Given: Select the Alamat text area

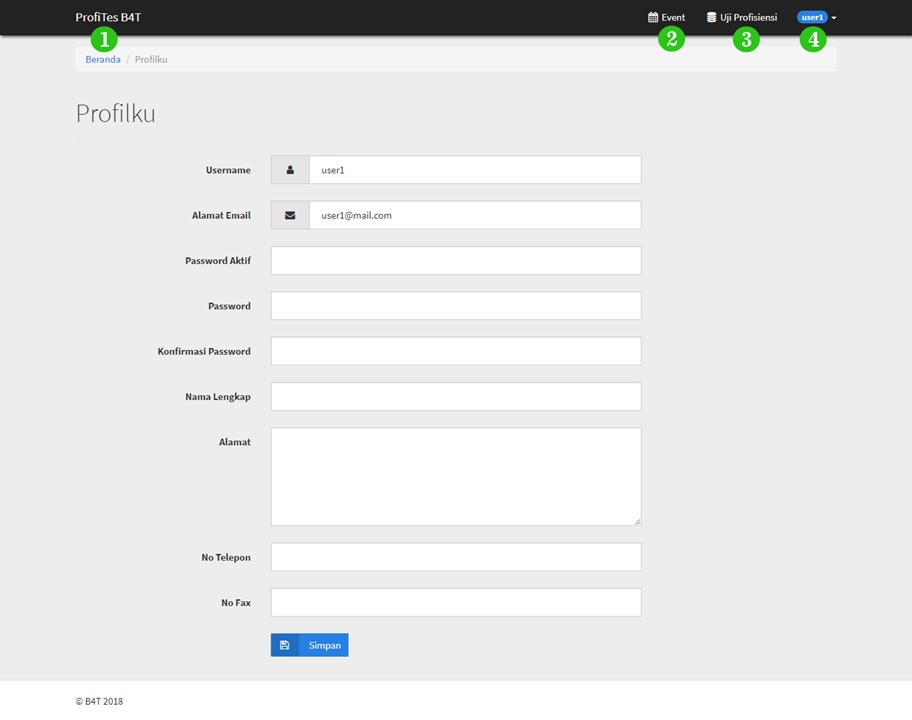Looking at the screenshot, I should (x=455, y=476).
